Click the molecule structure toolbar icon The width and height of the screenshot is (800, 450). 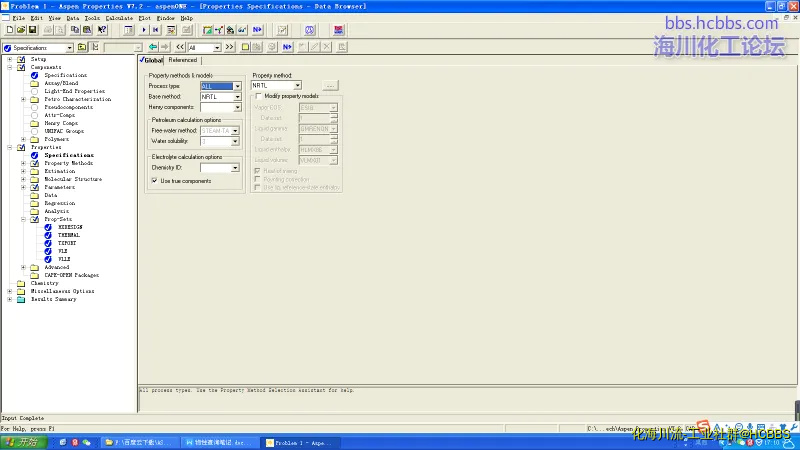click(x=219, y=30)
